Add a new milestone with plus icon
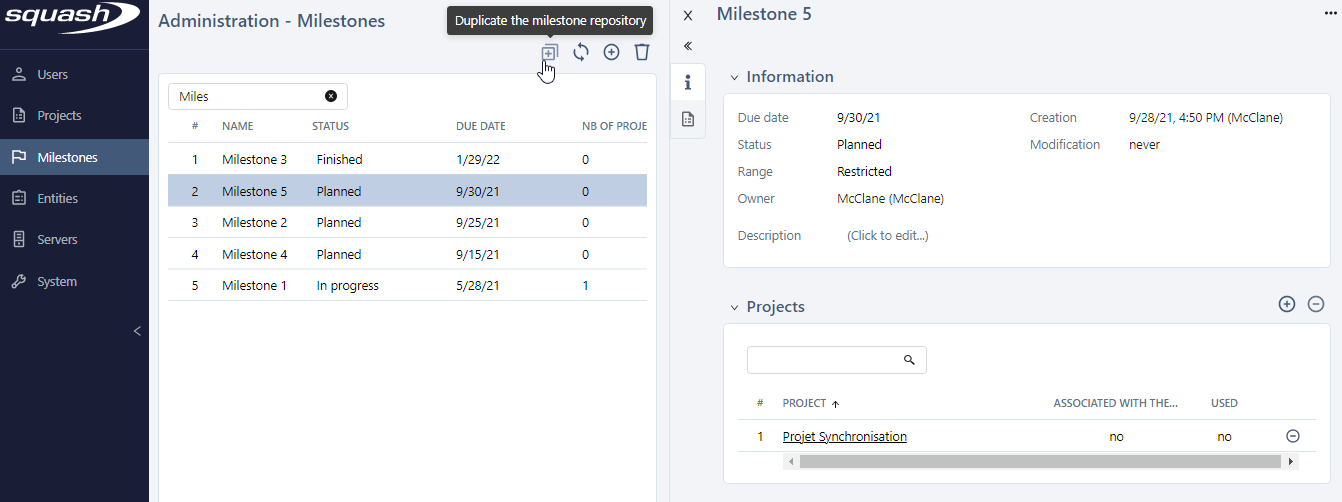 (611, 52)
